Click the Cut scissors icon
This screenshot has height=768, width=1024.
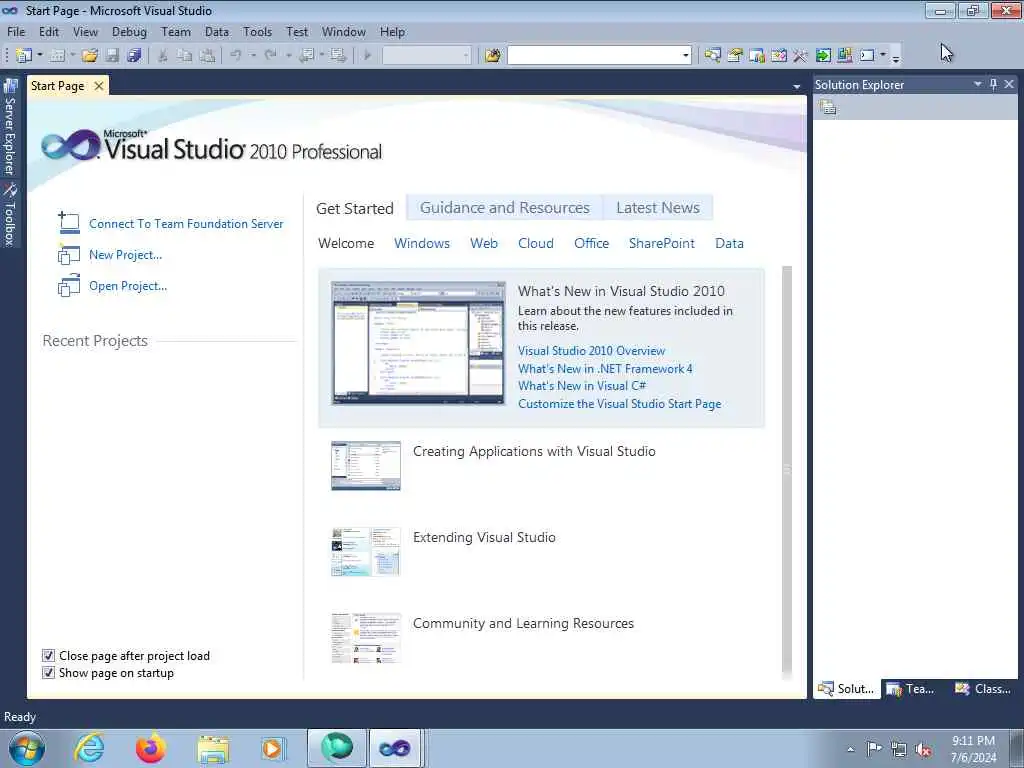click(x=163, y=56)
